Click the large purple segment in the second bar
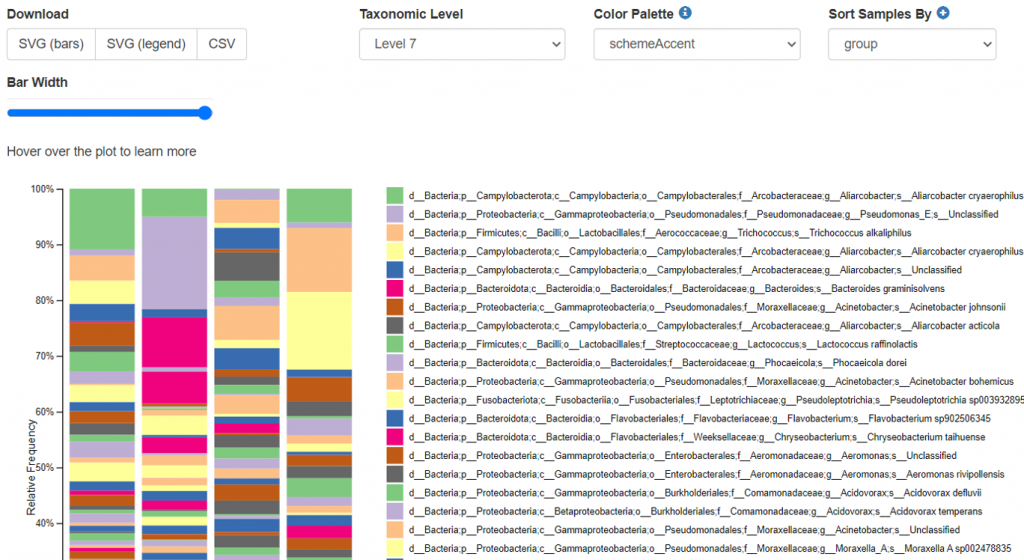 pyautogui.click(x=174, y=263)
